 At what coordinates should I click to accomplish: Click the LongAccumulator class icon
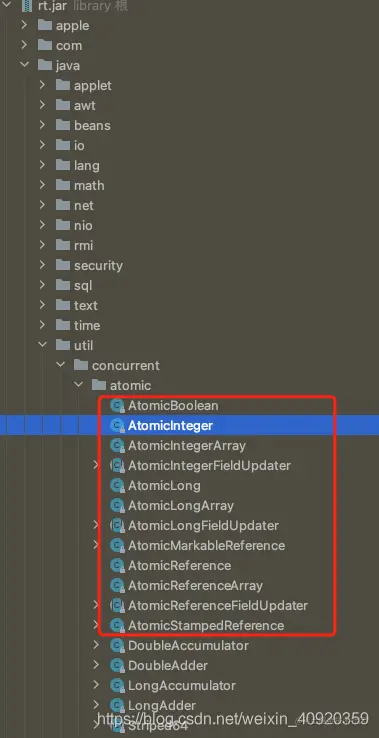pyautogui.click(x=117, y=685)
